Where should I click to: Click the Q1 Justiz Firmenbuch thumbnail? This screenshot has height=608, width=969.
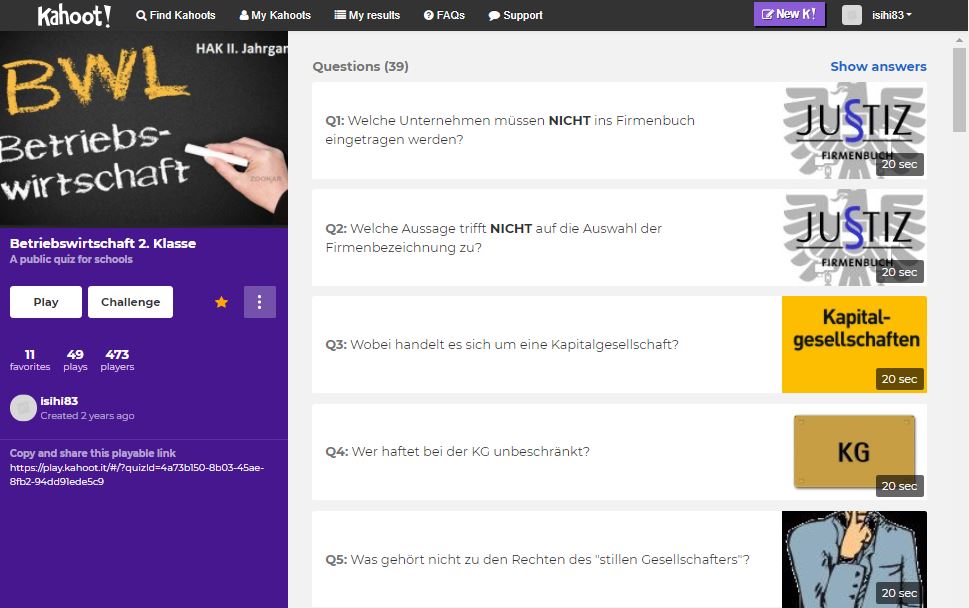[x=854, y=131]
